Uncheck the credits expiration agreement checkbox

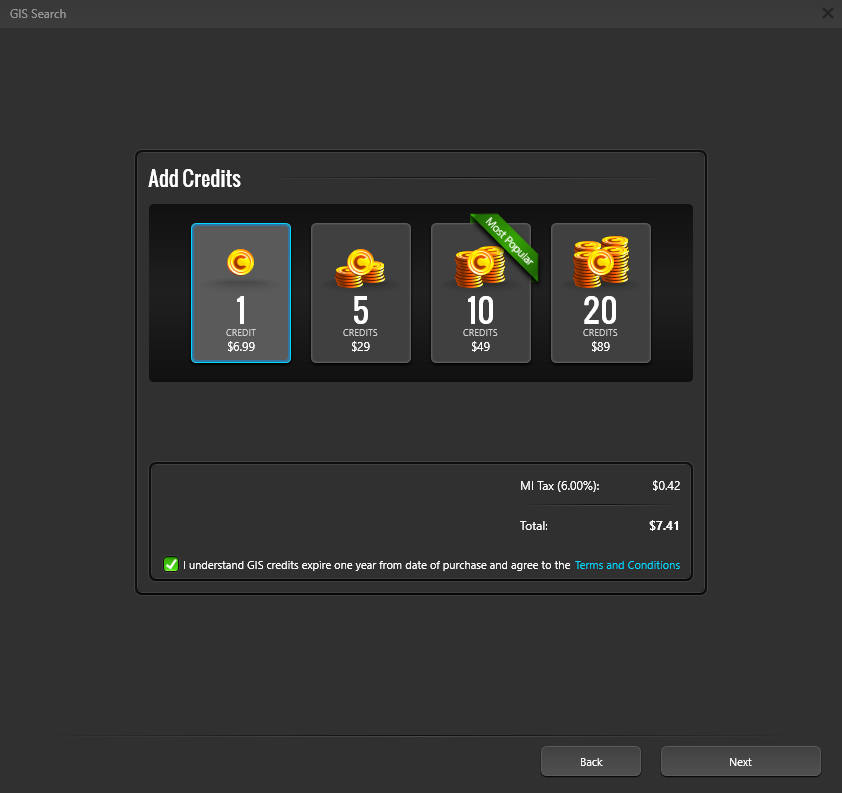tap(171, 565)
